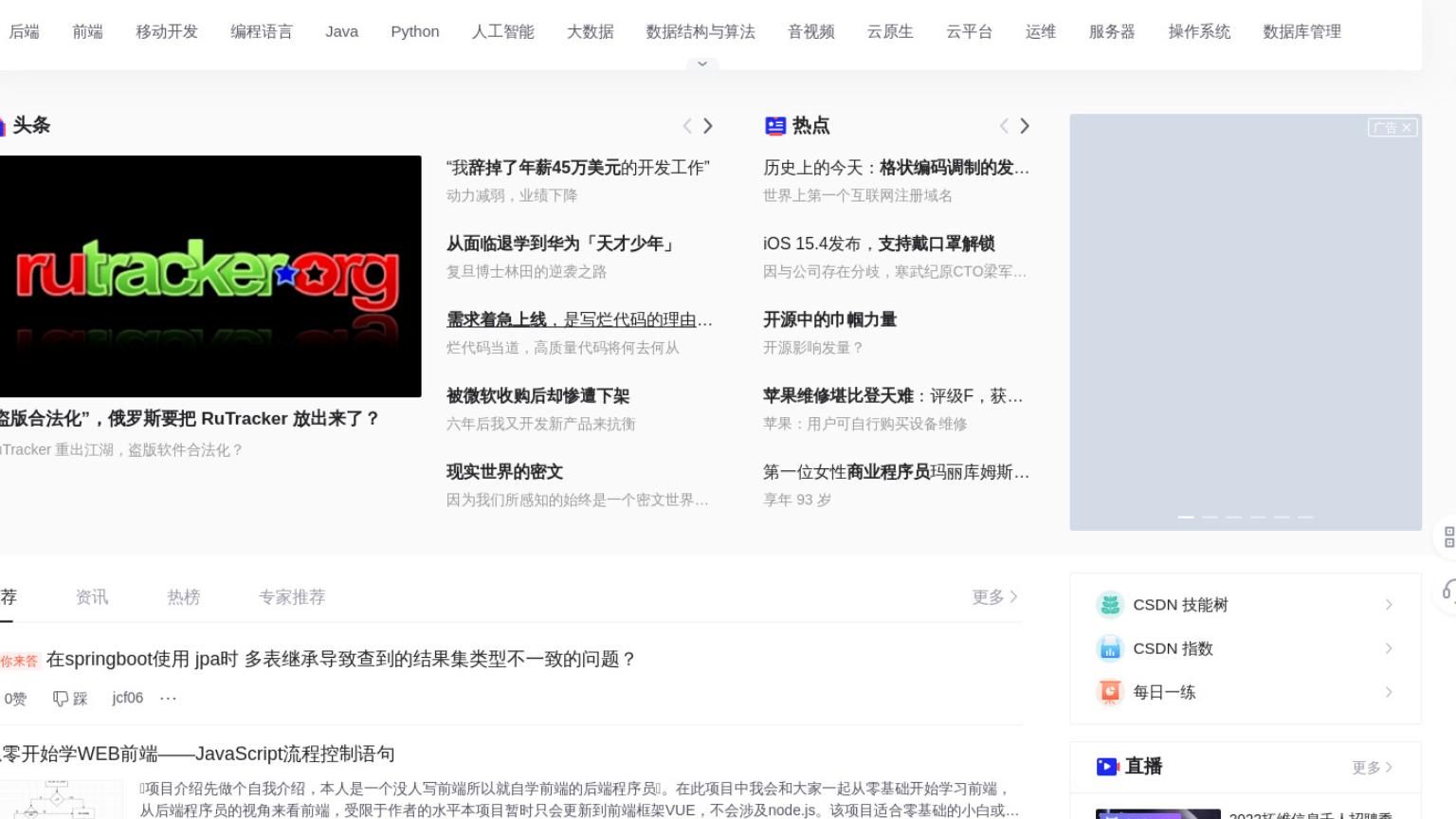
Task: Open iOS 15.4发布 hot topic
Action: pos(879,244)
